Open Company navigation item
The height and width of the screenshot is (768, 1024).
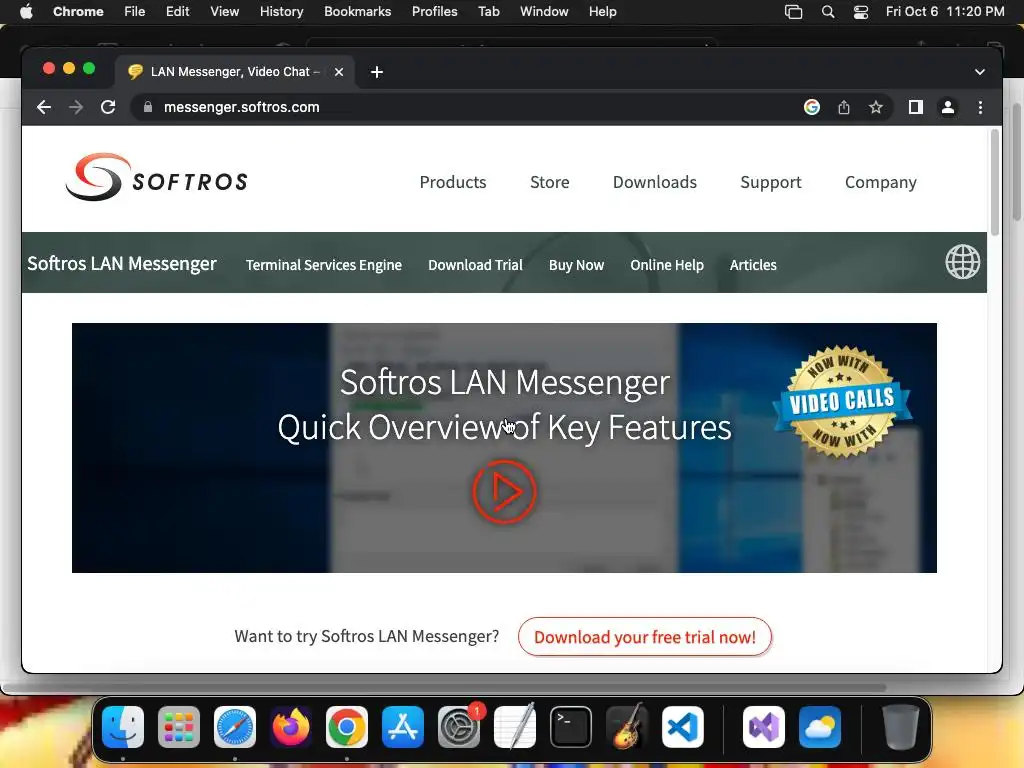880,182
